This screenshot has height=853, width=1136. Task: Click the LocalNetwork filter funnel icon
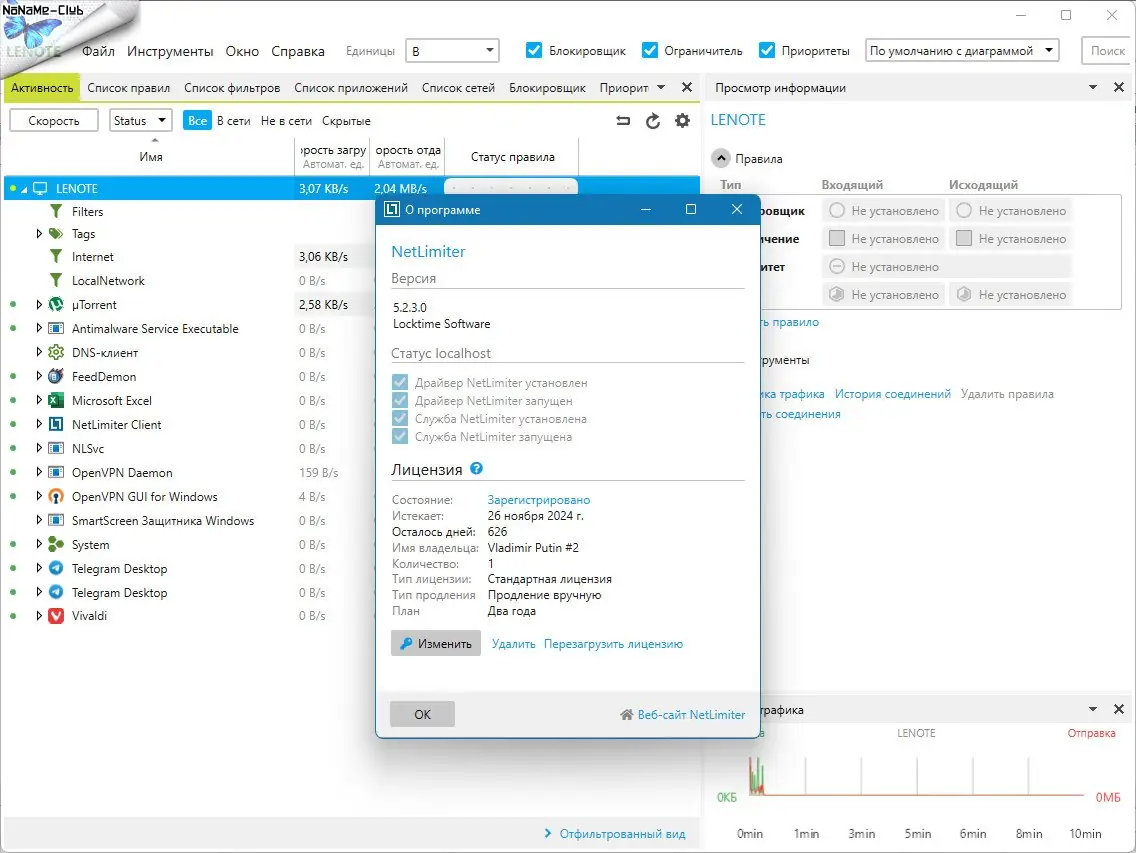[56, 280]
